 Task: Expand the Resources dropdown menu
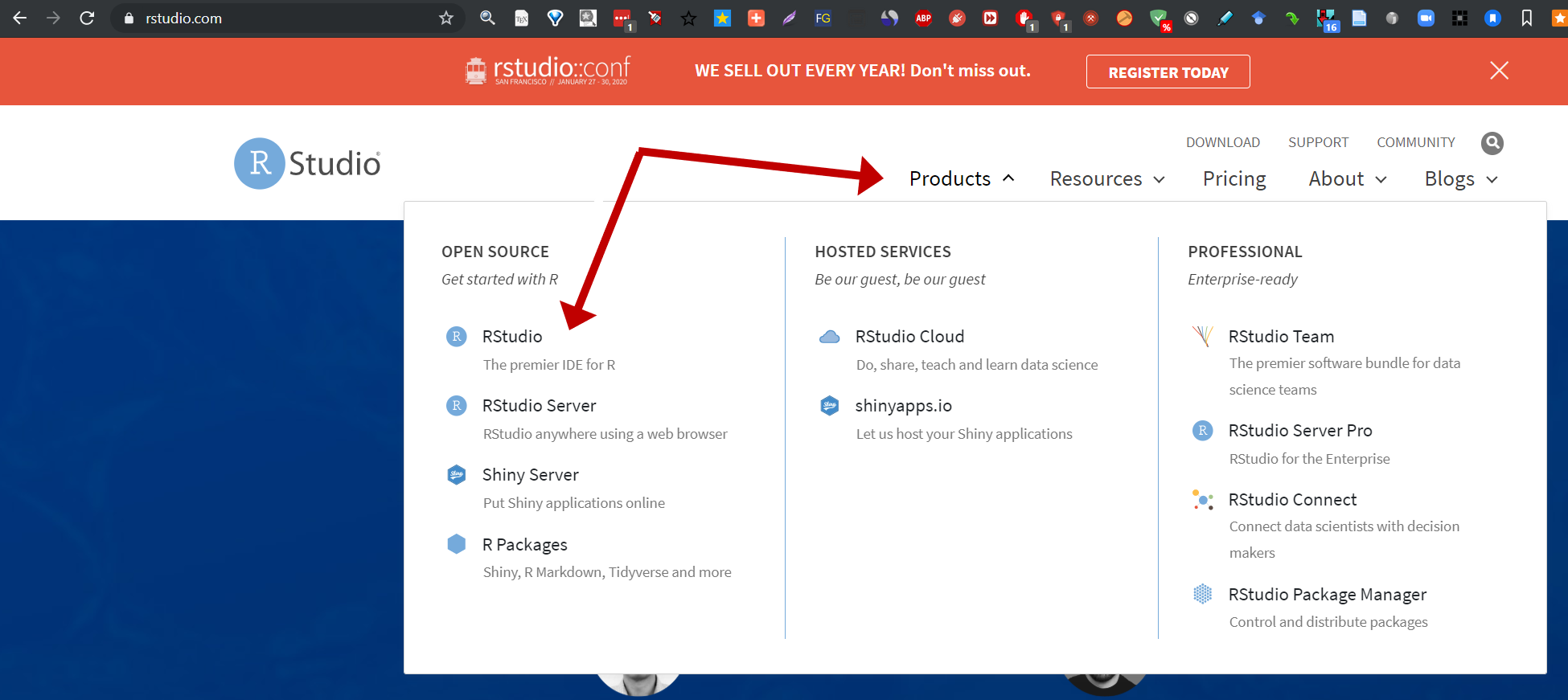(1107, 178)
